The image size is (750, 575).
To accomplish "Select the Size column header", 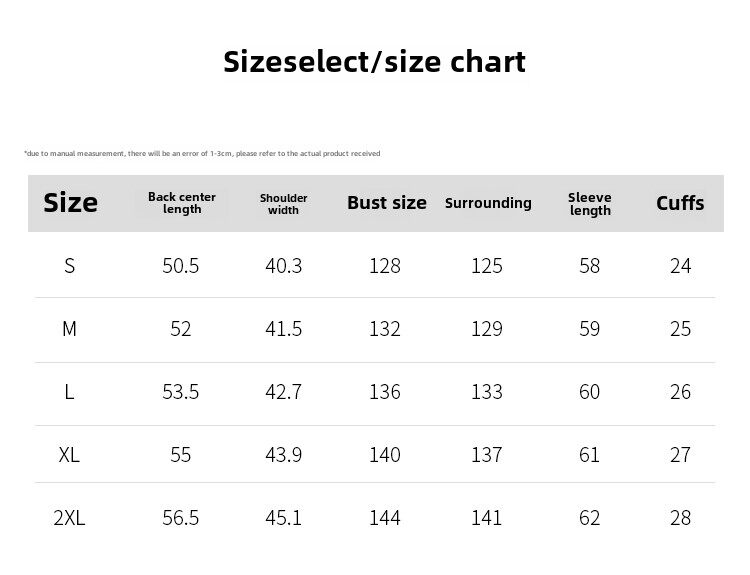I will tap(70, 203).
